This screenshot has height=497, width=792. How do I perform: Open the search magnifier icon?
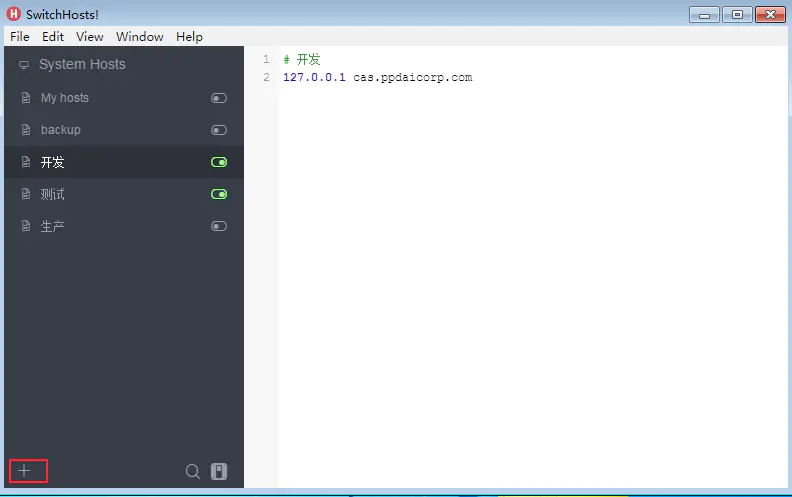tap(192, 471)
